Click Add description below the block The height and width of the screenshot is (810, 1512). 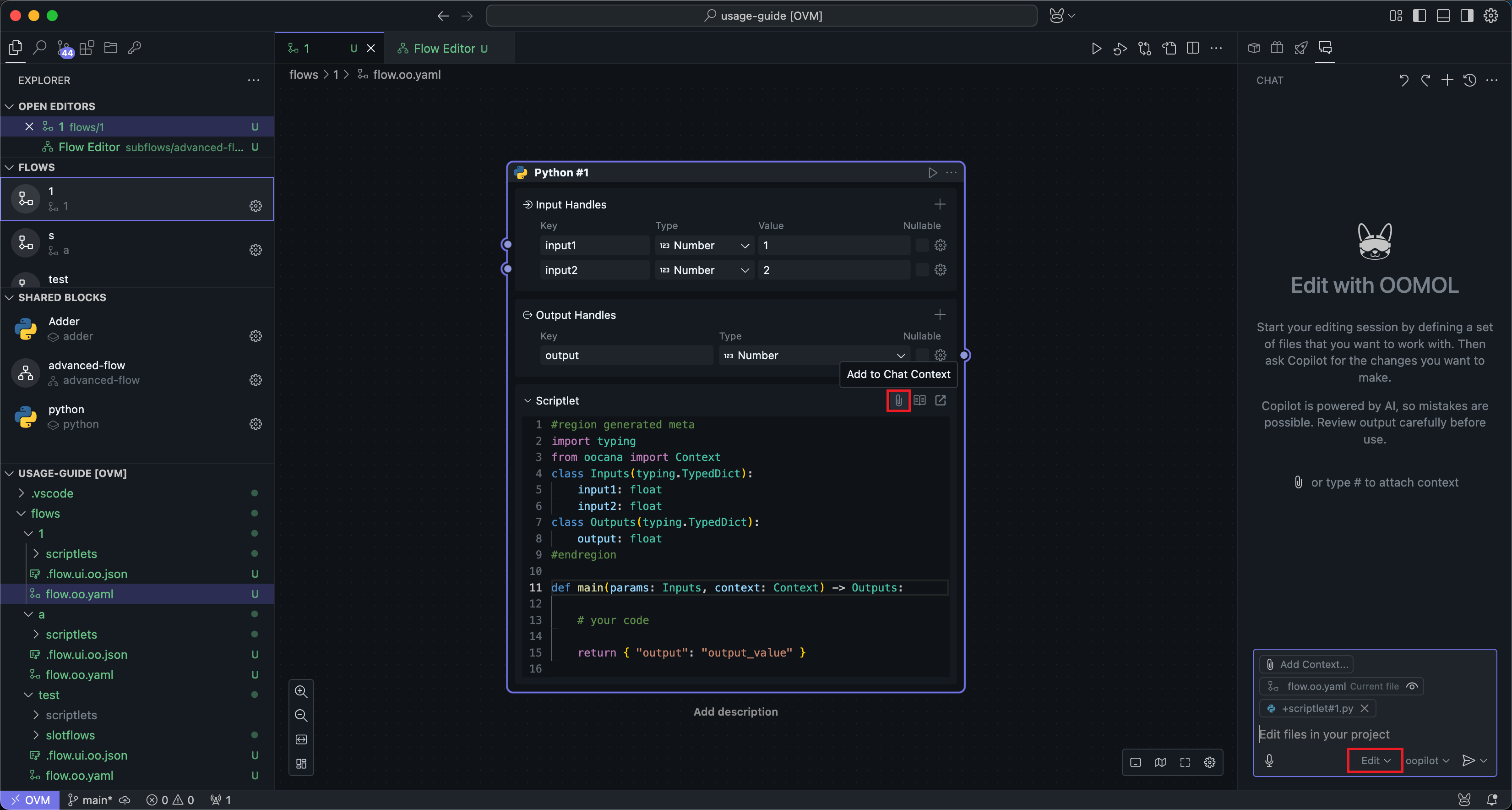pos(735,712)
